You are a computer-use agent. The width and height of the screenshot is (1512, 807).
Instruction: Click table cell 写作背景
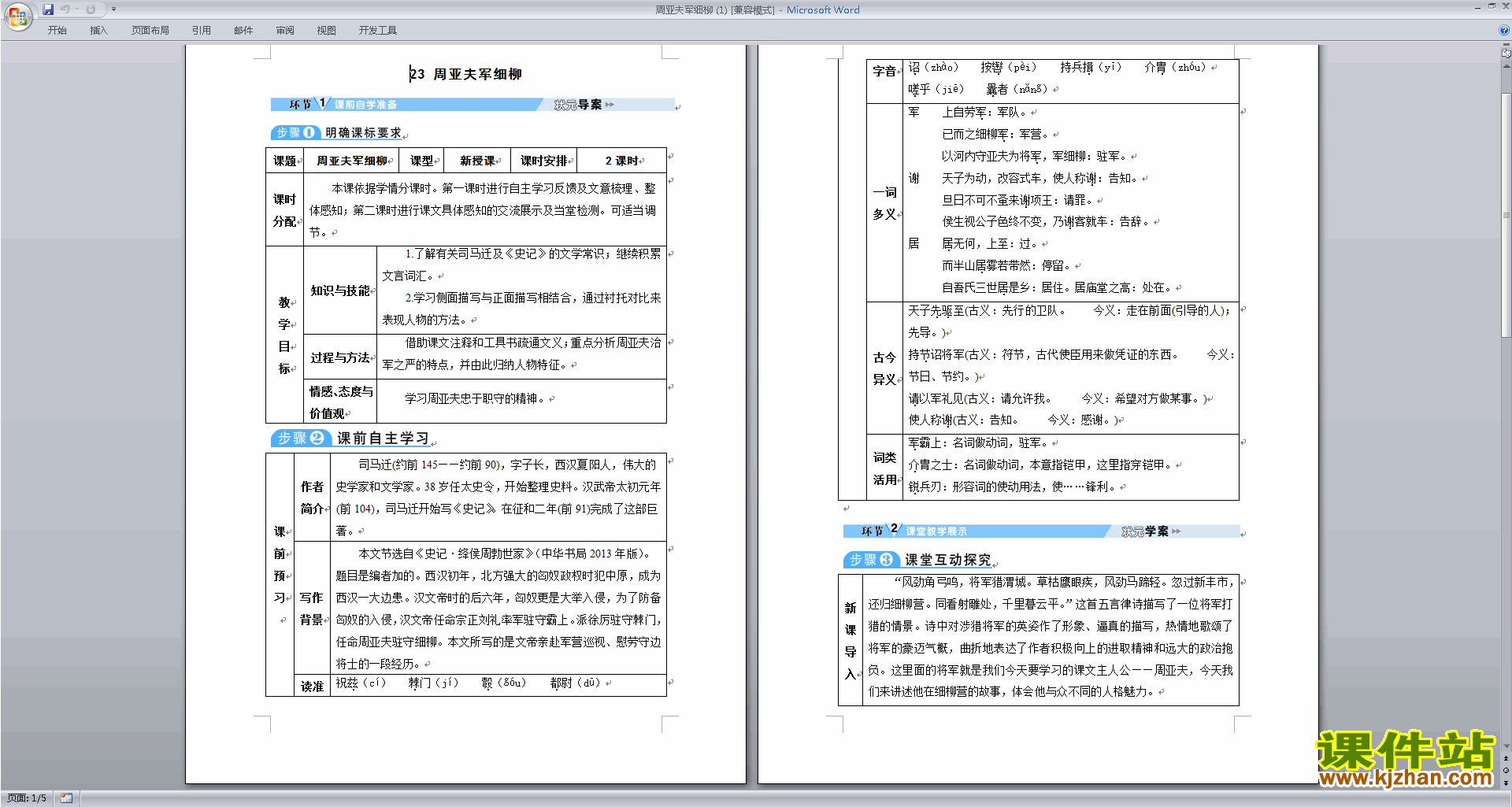click(312, 609)
